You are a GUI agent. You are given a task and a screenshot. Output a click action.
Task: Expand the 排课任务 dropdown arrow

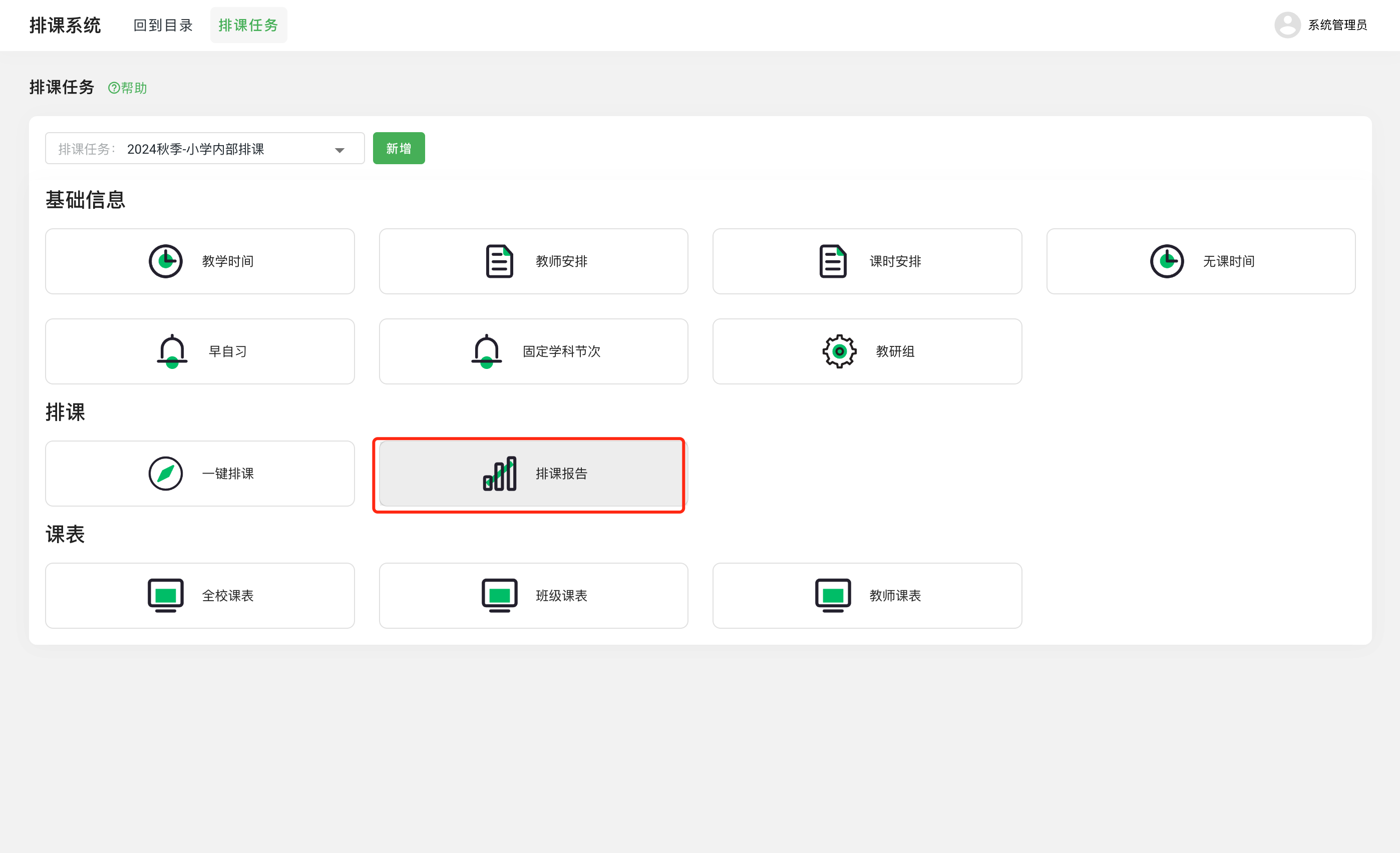click(339, 150)
